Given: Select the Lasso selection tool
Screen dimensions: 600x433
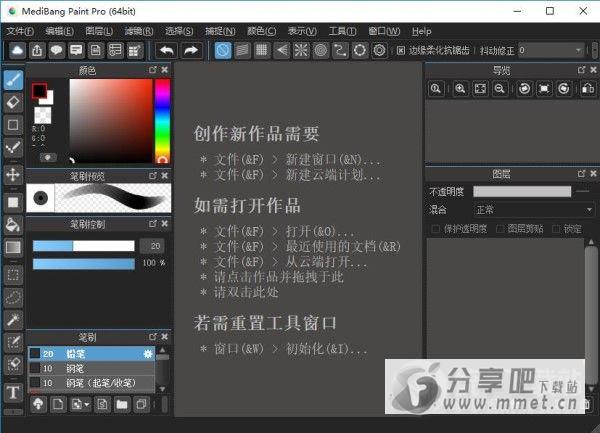Looking at the screenshot, I should click(13, 297).
